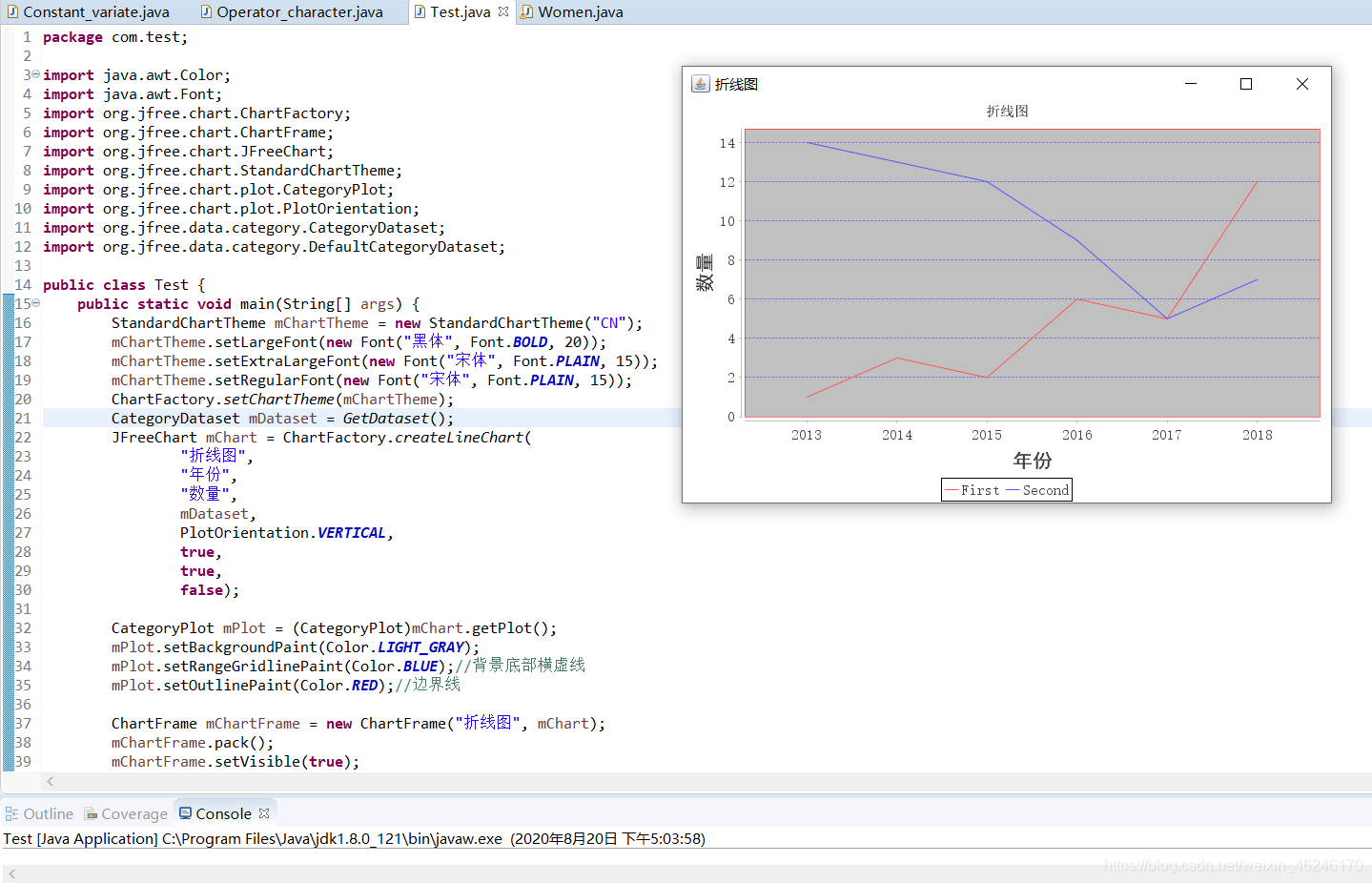Click the createLineChart method call on line 22
This screenshot has width=1372, height=883.
point(460,437)
